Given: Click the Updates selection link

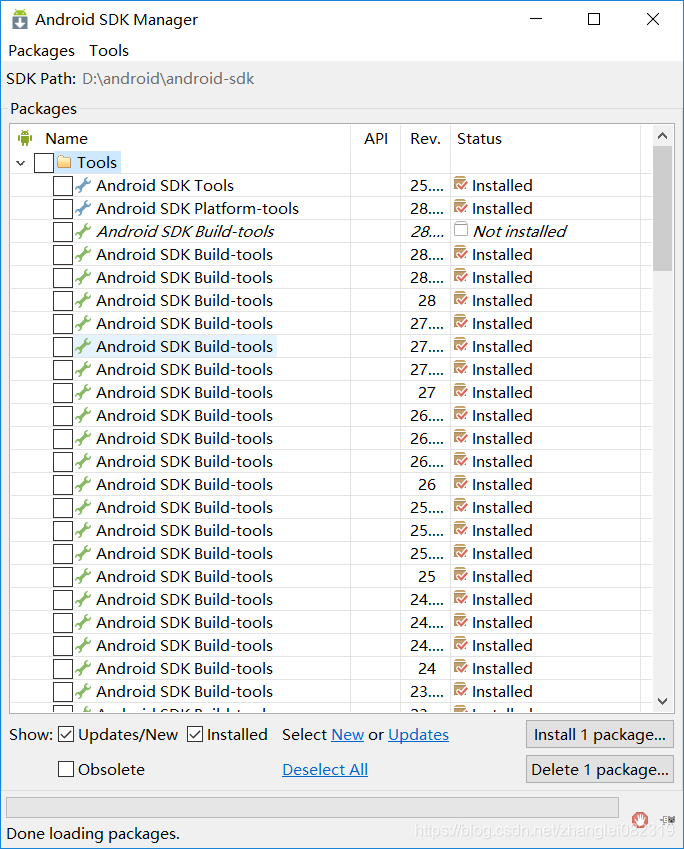Looking at the screenshot, I should (x=419, y=735).
